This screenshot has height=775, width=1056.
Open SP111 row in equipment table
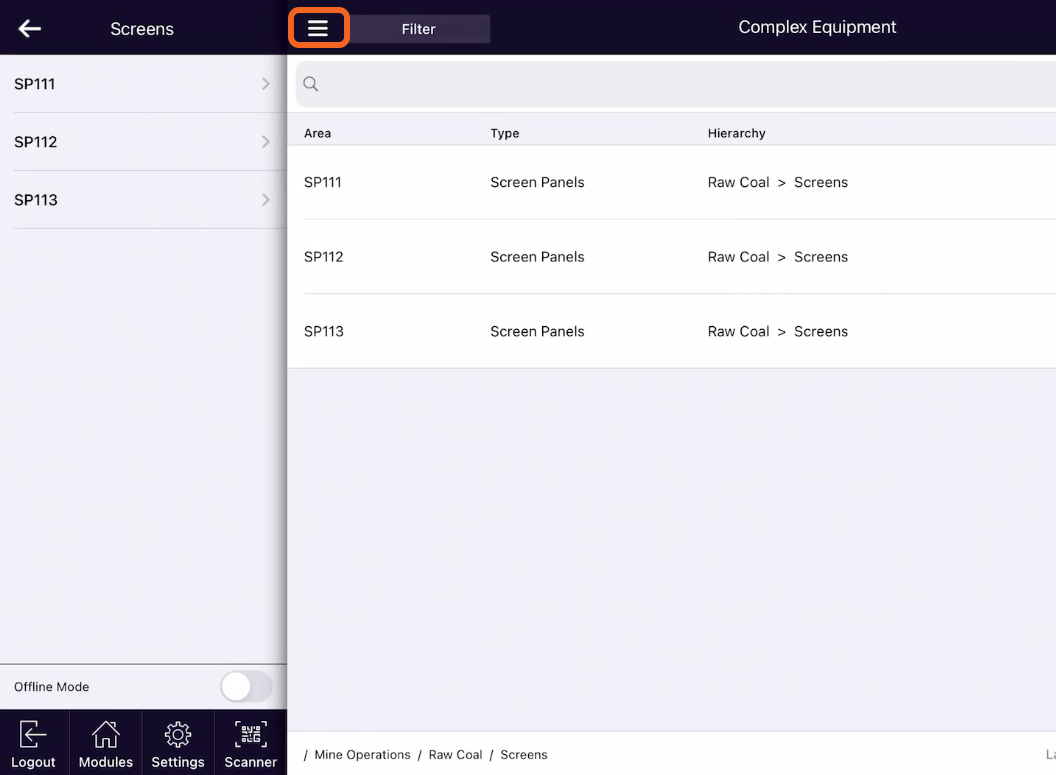671,182
